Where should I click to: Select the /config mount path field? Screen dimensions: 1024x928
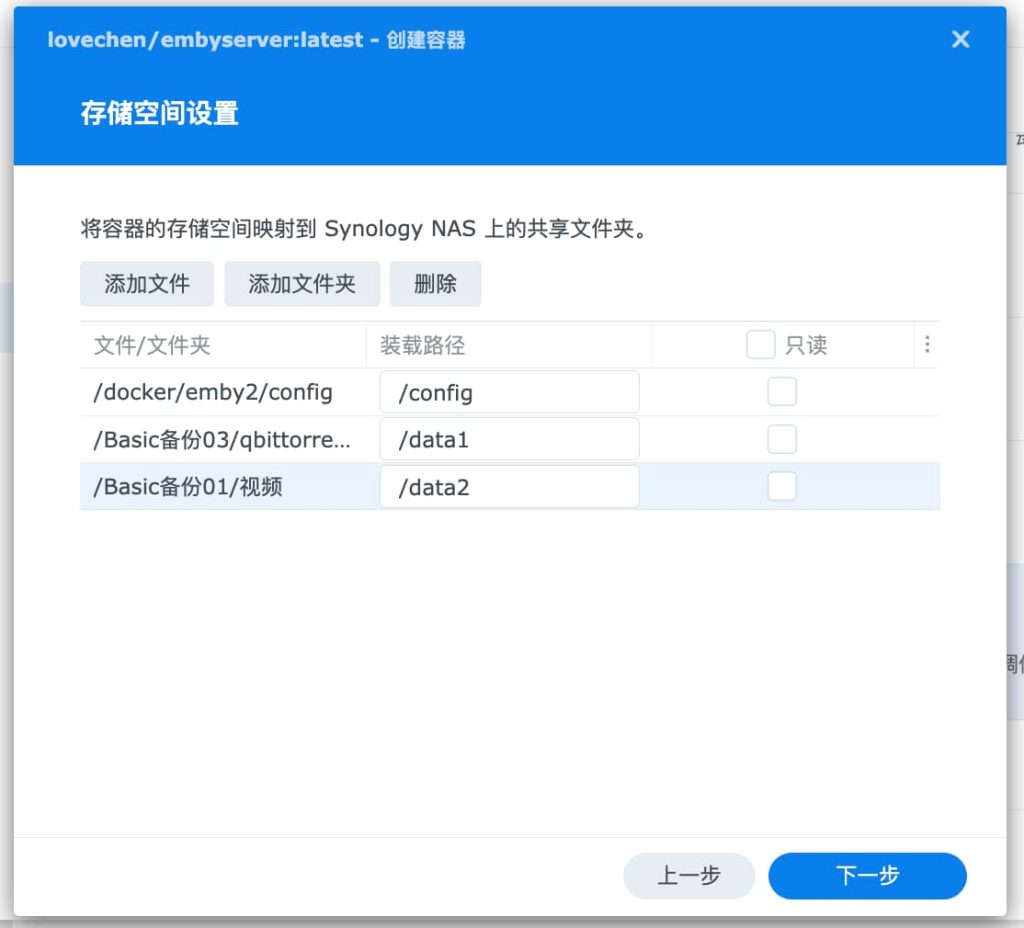509,392
